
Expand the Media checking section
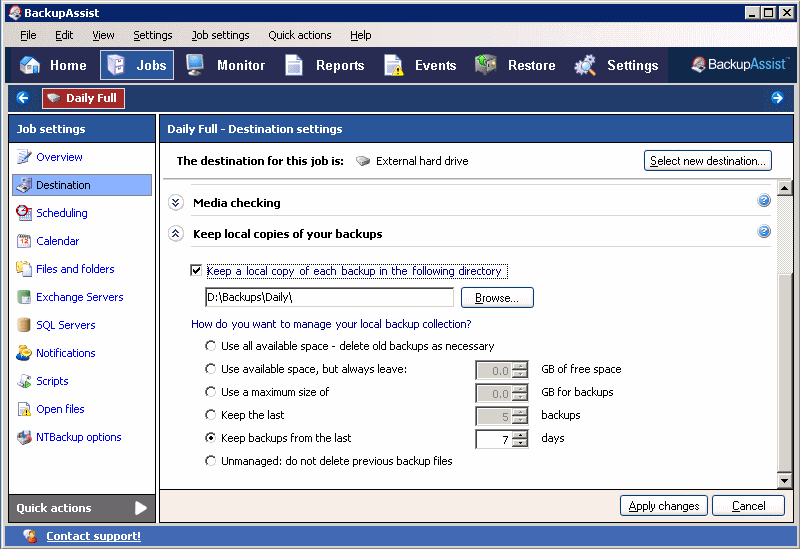176,203
